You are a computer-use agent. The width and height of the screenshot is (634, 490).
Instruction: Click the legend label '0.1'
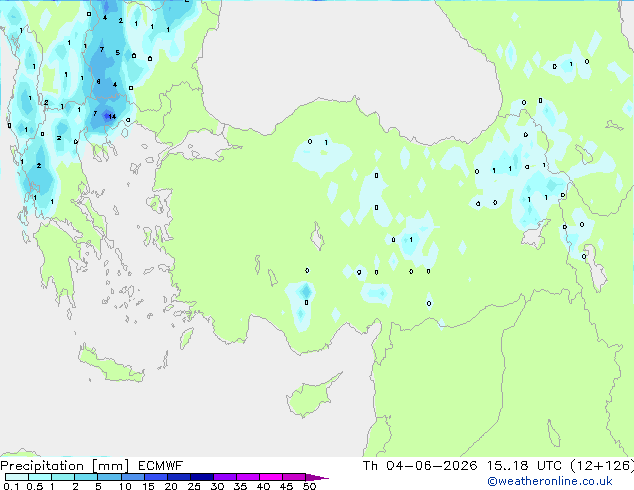point(11,486)
